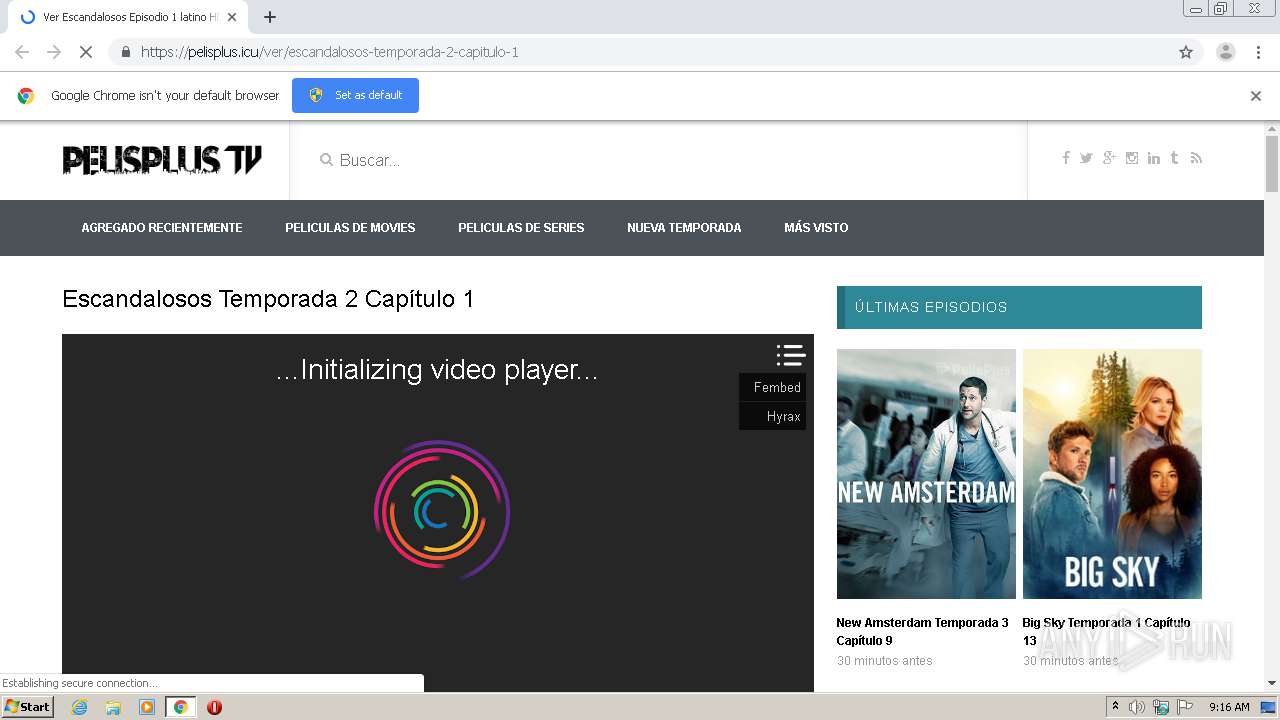Switch to the Escandalosos Episodio 1 tab
Screen dimensions: 1280x720
pos(128,17)
